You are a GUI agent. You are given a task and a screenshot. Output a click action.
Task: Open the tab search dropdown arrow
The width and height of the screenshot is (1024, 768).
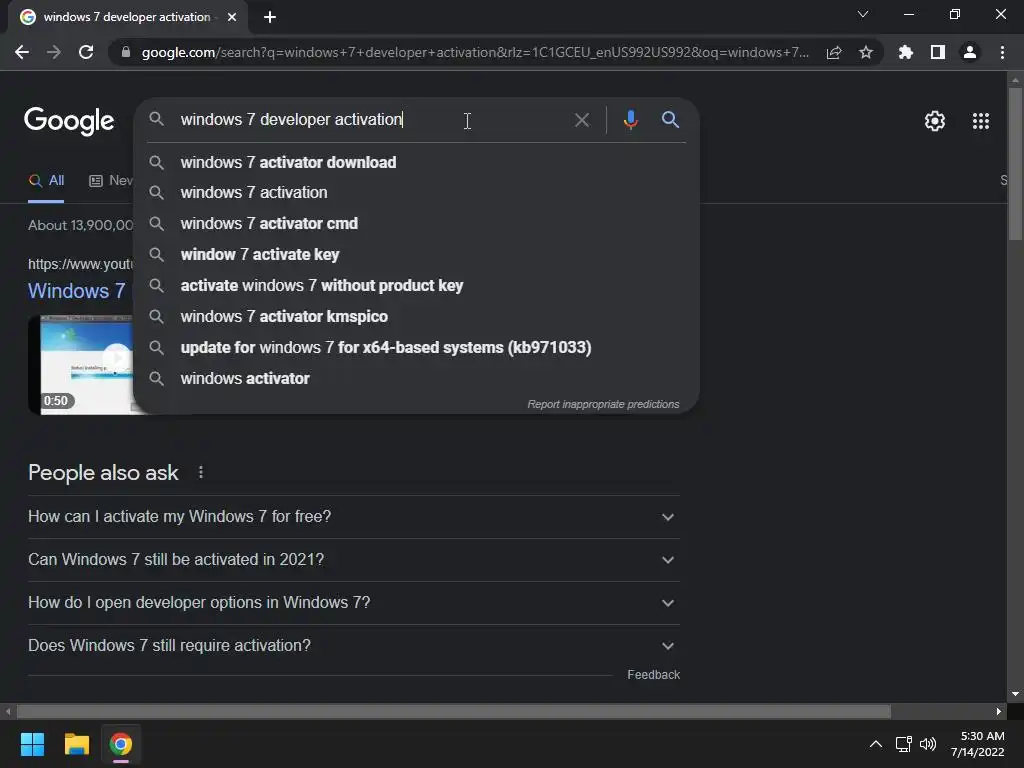(x=863, y=14)
